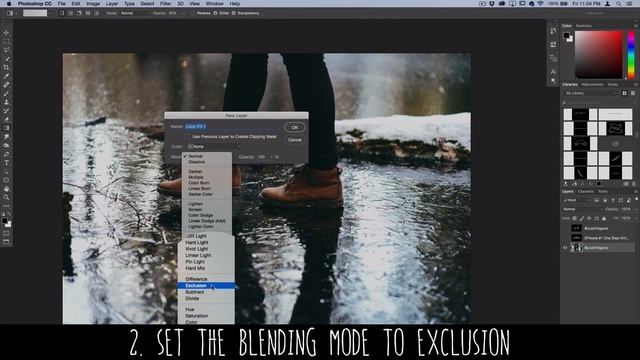Screen dimensions: 640x360
Task: Select the Pen tool
Action: coord(6,154)
